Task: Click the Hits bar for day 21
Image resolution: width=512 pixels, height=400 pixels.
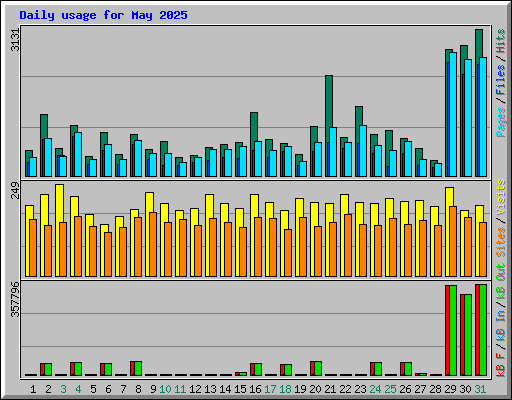Action: coord(329,100)
